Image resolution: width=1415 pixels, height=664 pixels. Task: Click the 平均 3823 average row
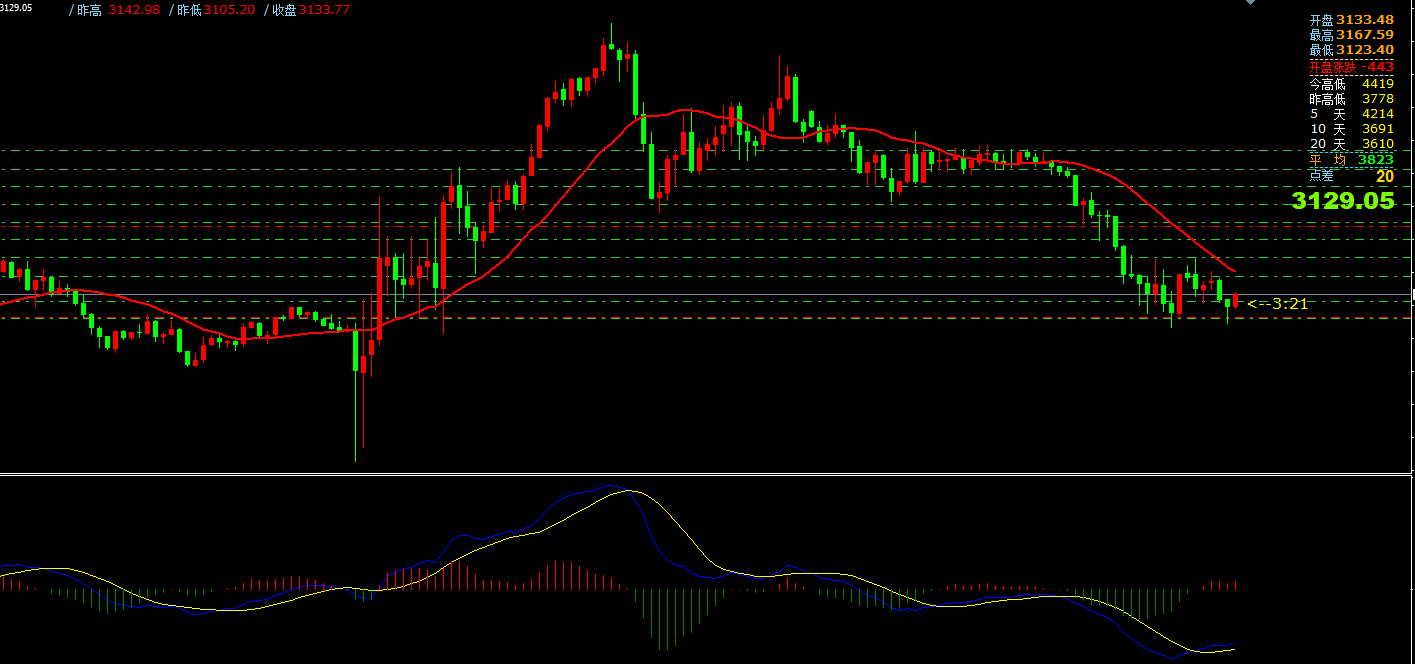pos(1351,159)
